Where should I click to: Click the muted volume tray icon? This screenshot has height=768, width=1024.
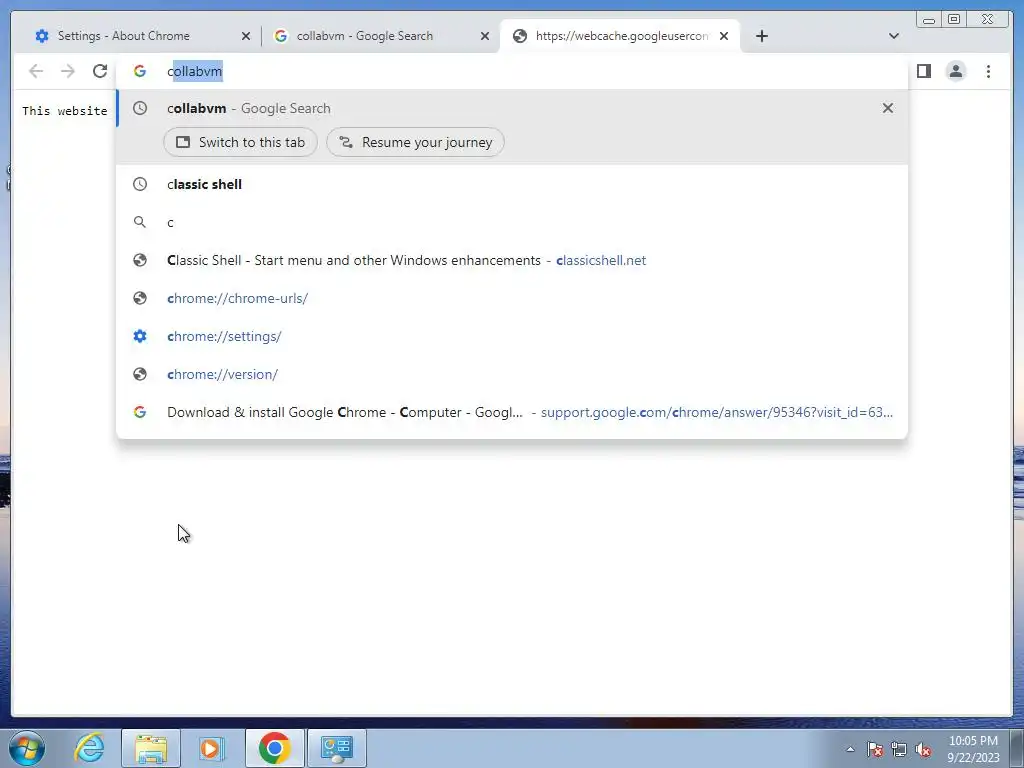tap(923, 749)
